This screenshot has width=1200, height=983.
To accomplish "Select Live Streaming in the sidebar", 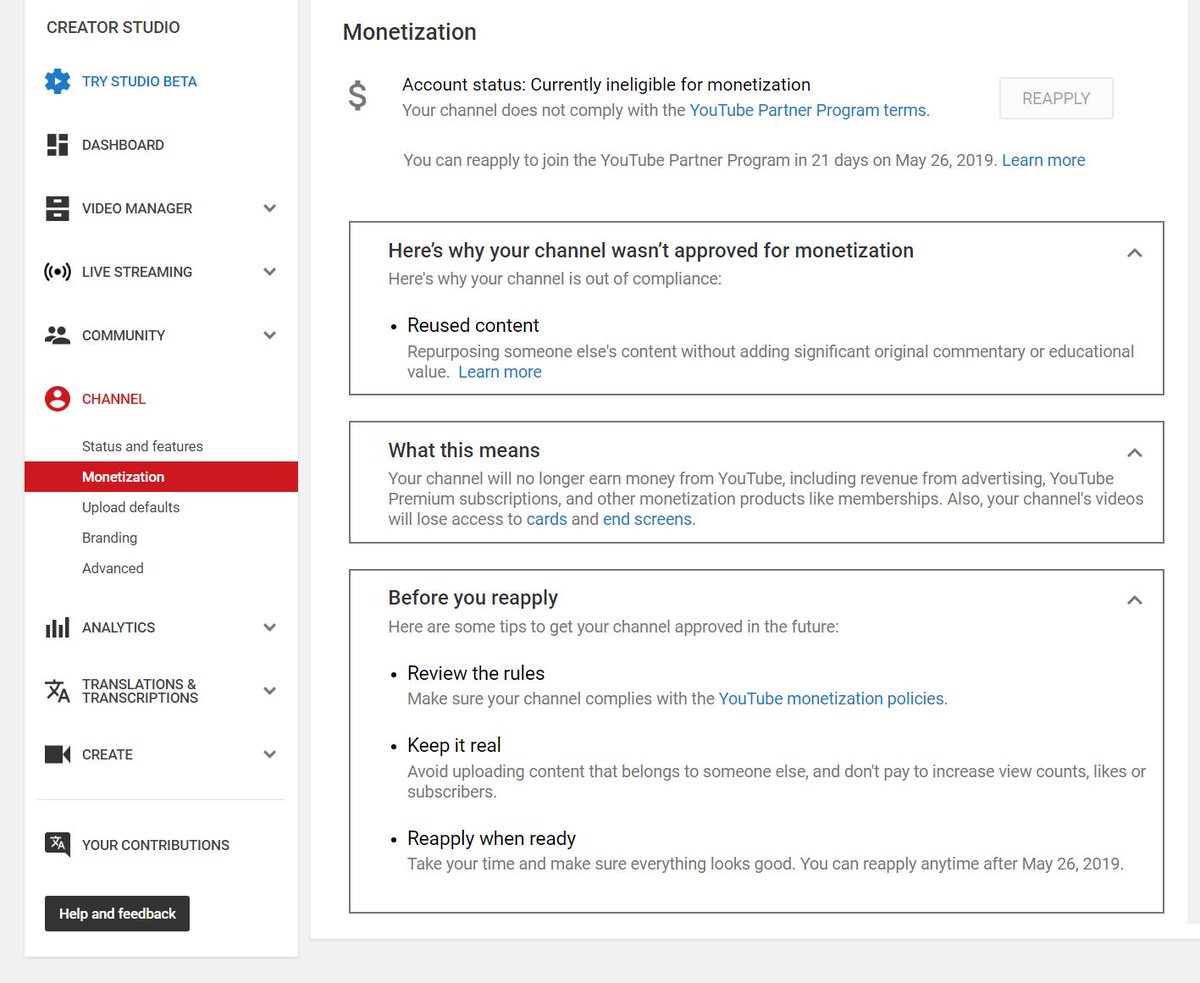I will pos(137,272).
